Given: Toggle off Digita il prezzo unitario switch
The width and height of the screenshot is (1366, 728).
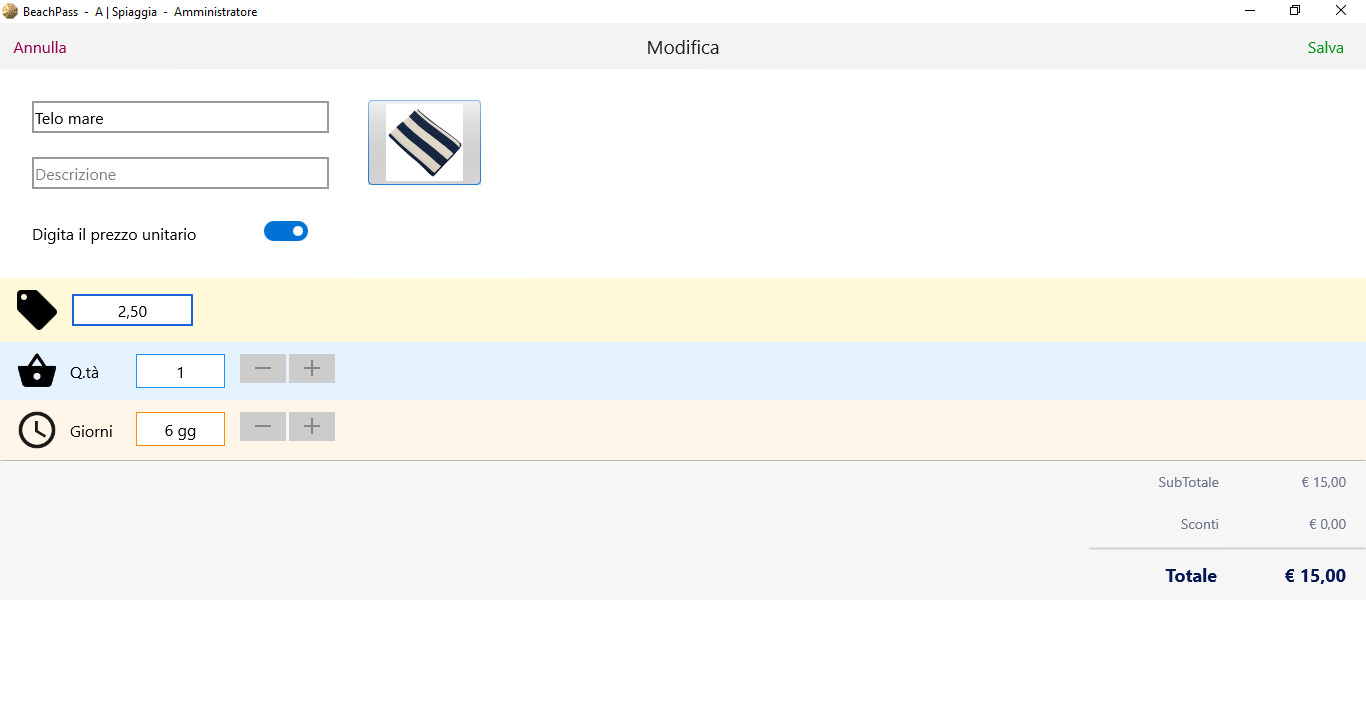Looking at the screenshot, I should [286, 231].
